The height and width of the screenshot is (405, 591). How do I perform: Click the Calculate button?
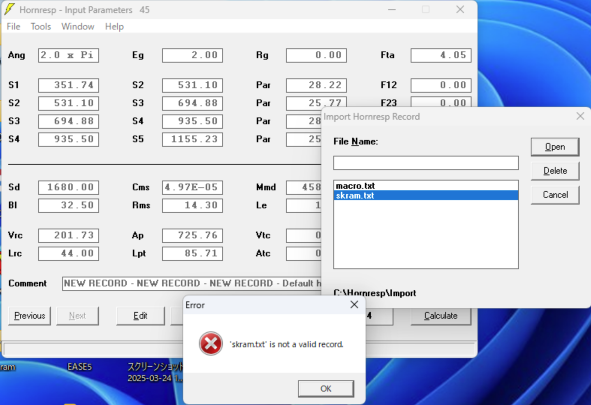point(441,316)
